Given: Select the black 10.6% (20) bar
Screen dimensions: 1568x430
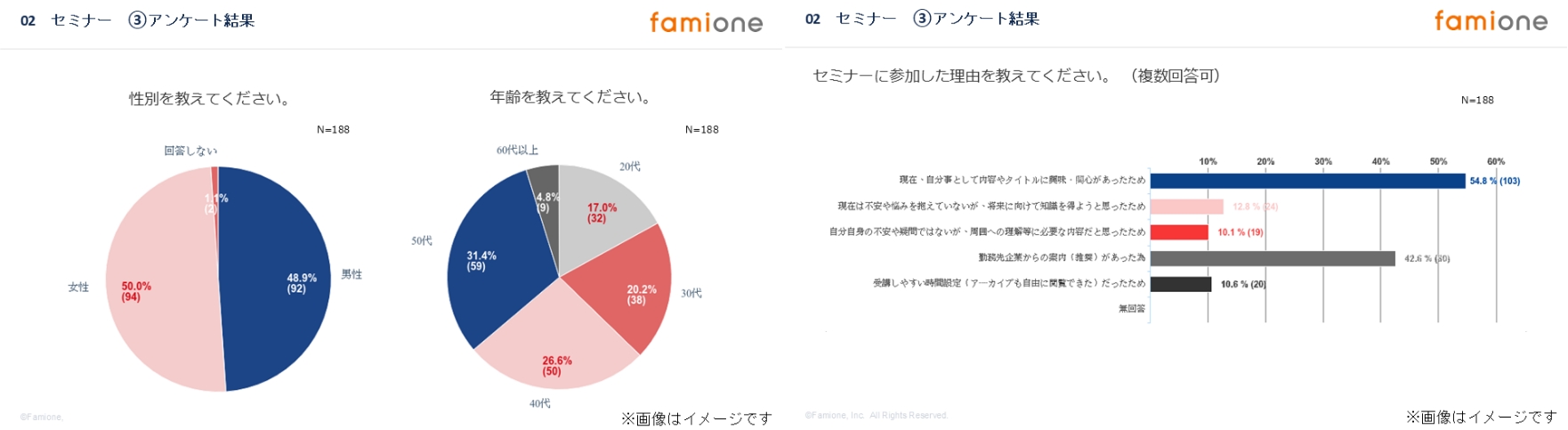Looking at the screenshot, I should (1180, 284).
